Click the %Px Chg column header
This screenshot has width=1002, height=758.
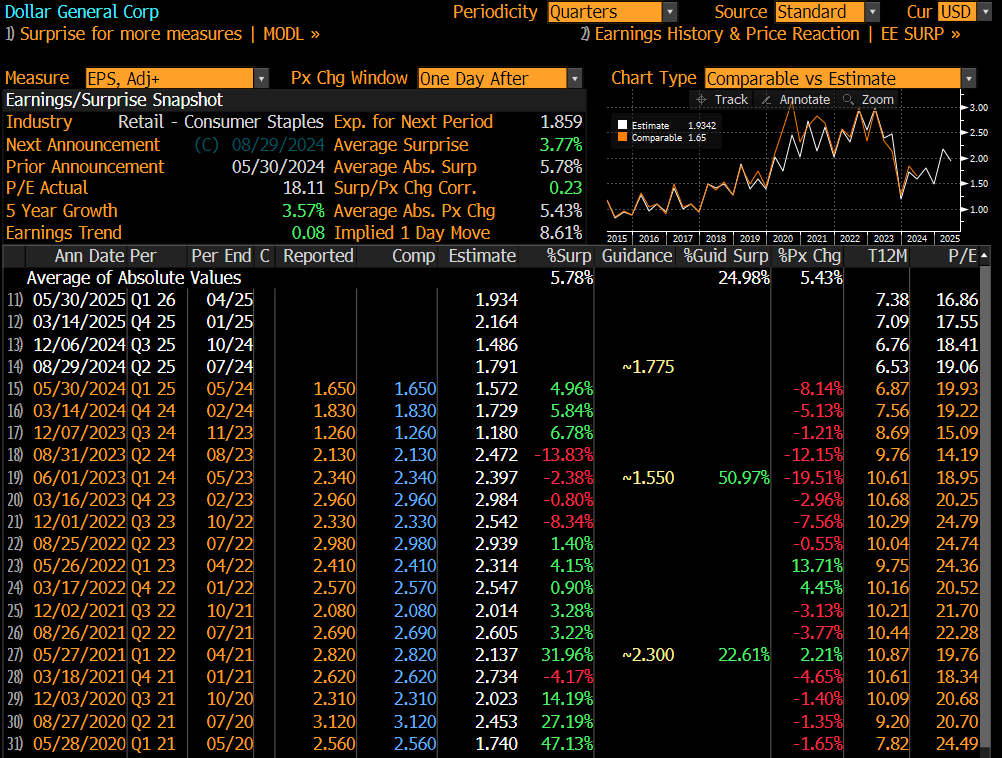point(810,256)
